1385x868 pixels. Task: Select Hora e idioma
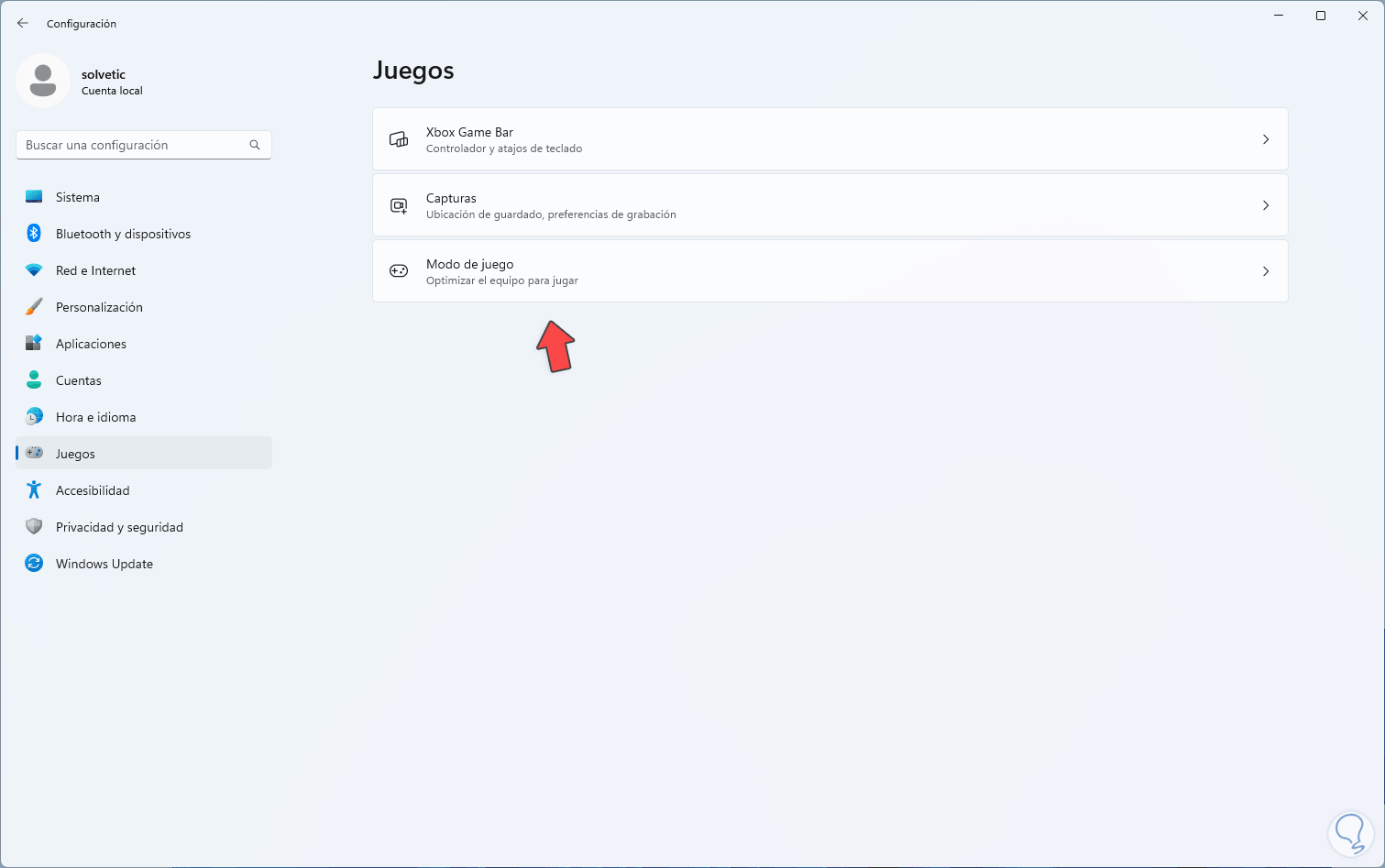tap(95, 417)
